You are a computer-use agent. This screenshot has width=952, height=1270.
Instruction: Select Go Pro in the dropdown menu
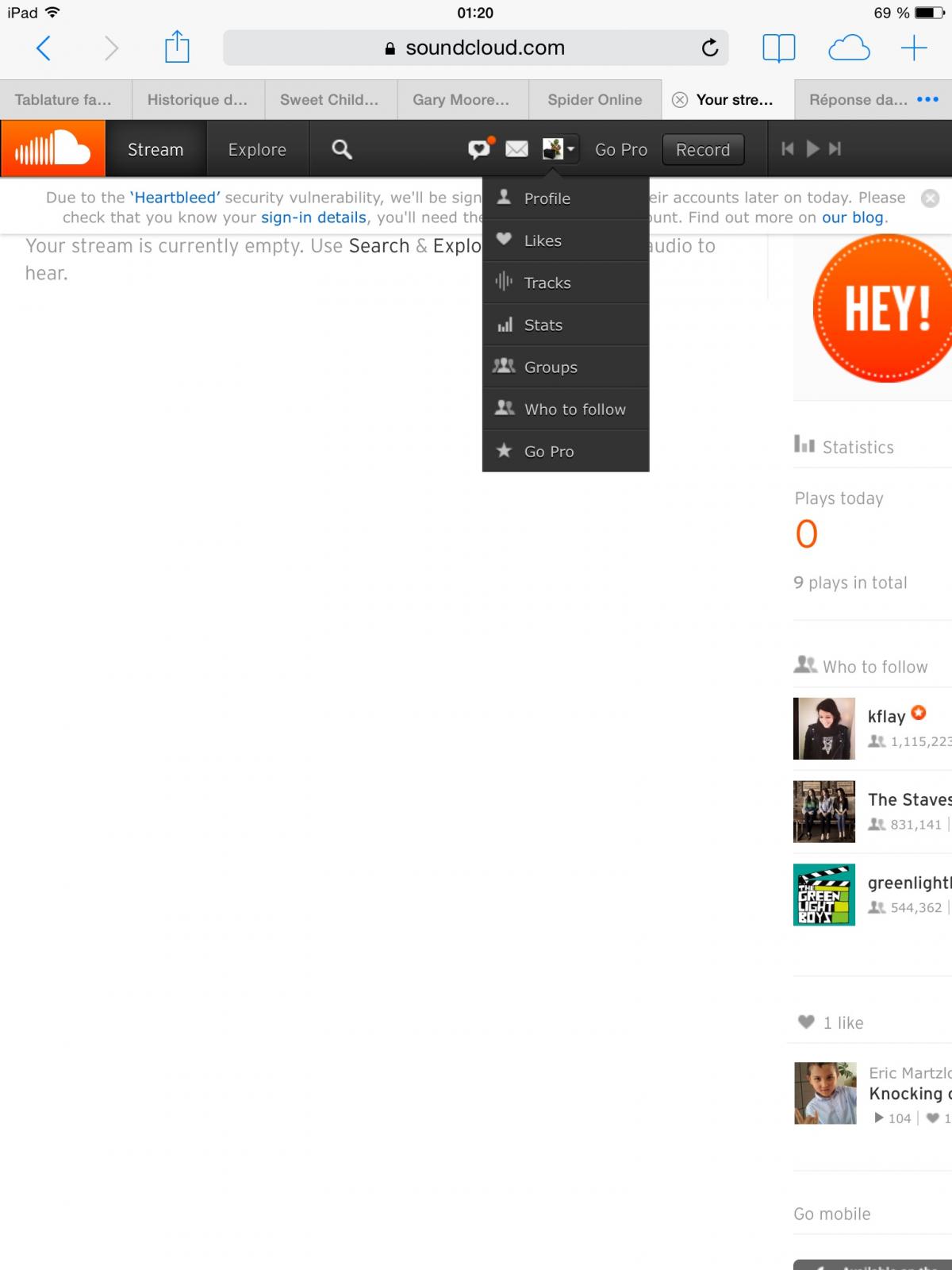pos(566,451)
